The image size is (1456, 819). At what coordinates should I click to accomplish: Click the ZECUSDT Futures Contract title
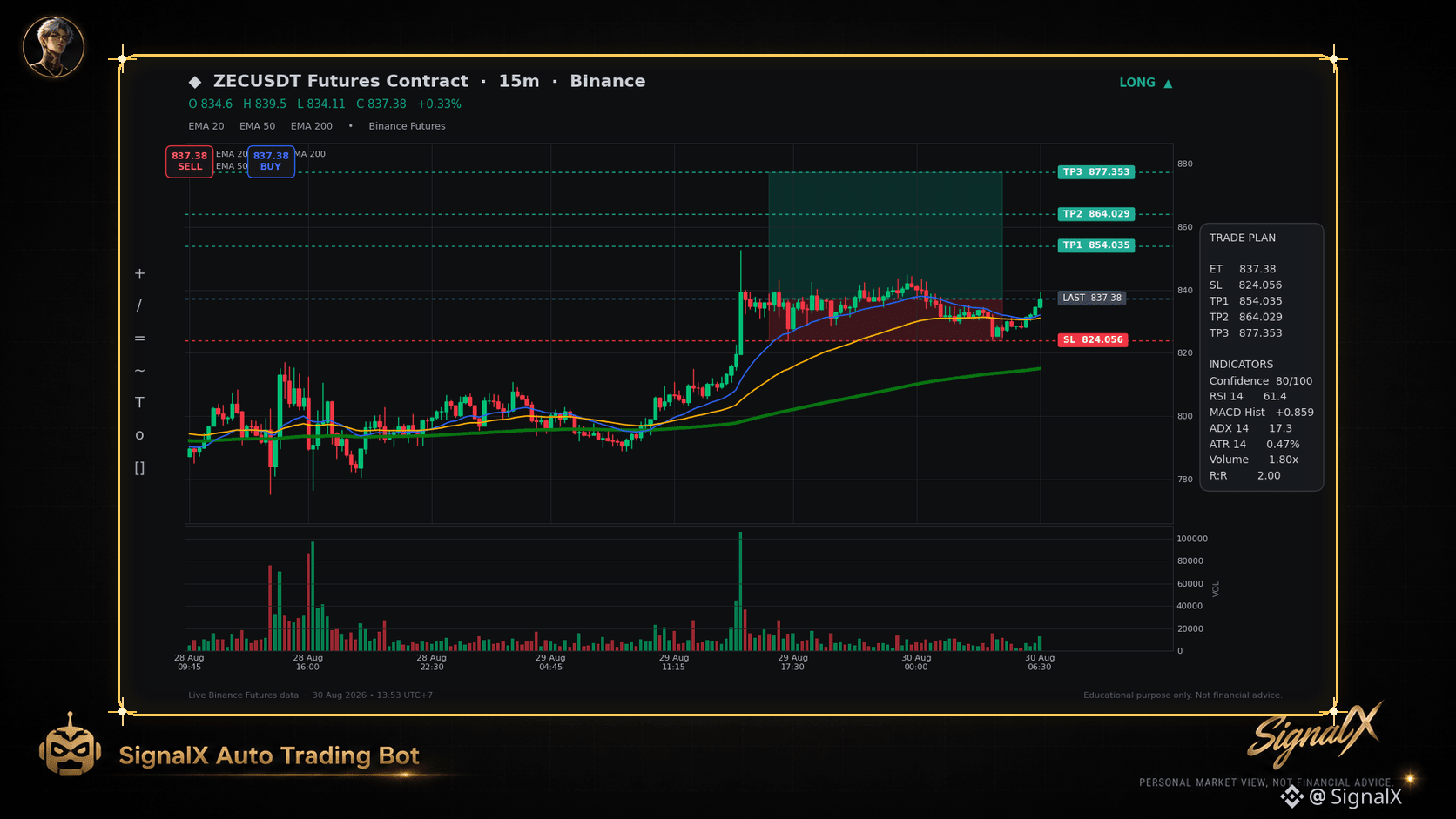(340, 81)
